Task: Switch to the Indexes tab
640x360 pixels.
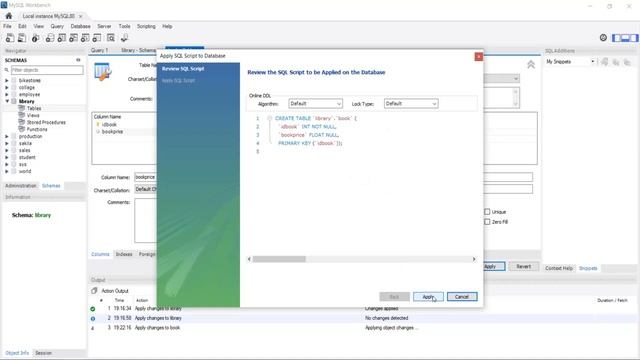Action: 124,254
